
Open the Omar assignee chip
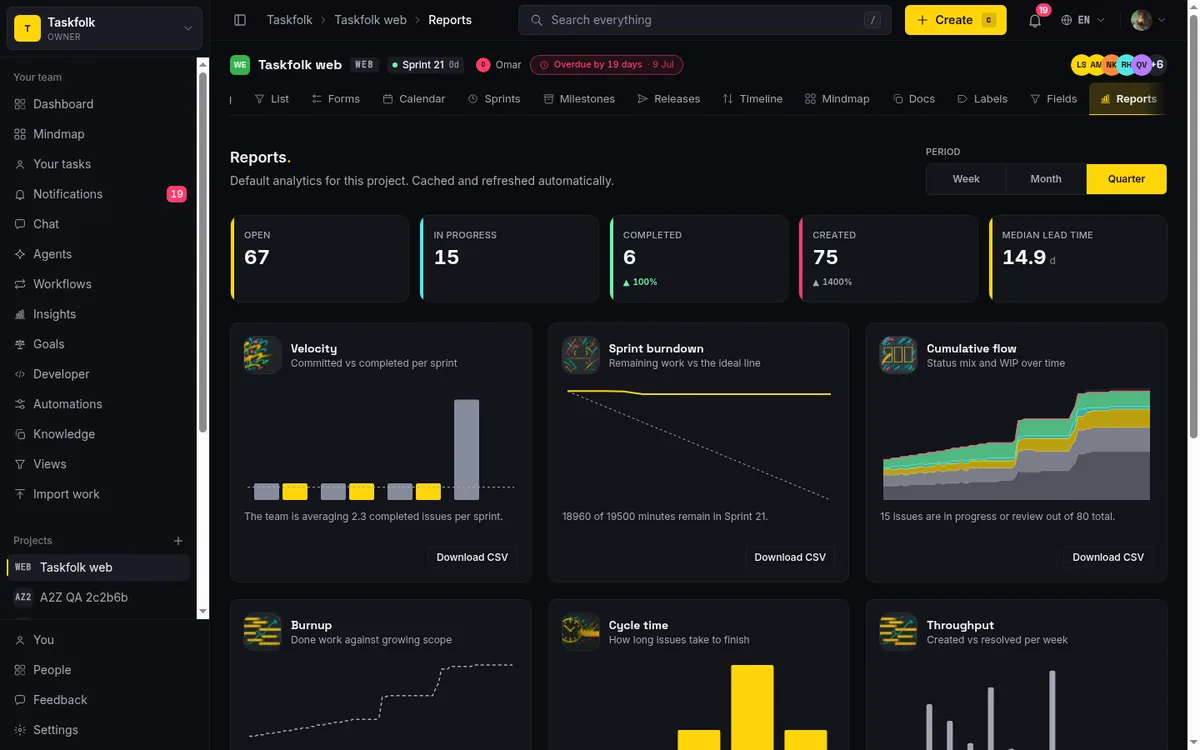point(499,65)
